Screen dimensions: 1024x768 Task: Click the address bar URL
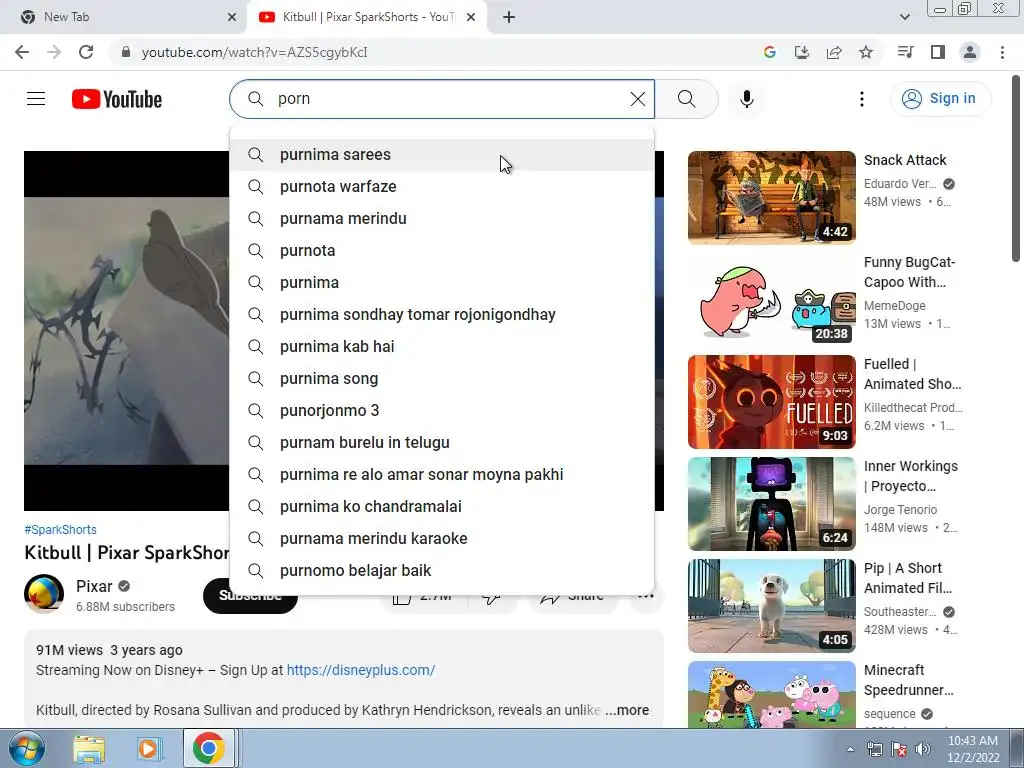coord(255,52)
